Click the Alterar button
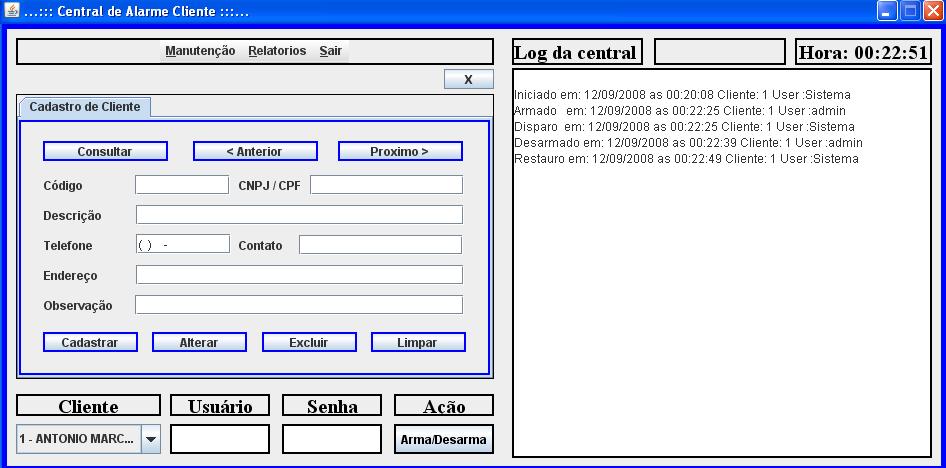Viewport: 946px width, 468px height. click(x=199, y=343)
